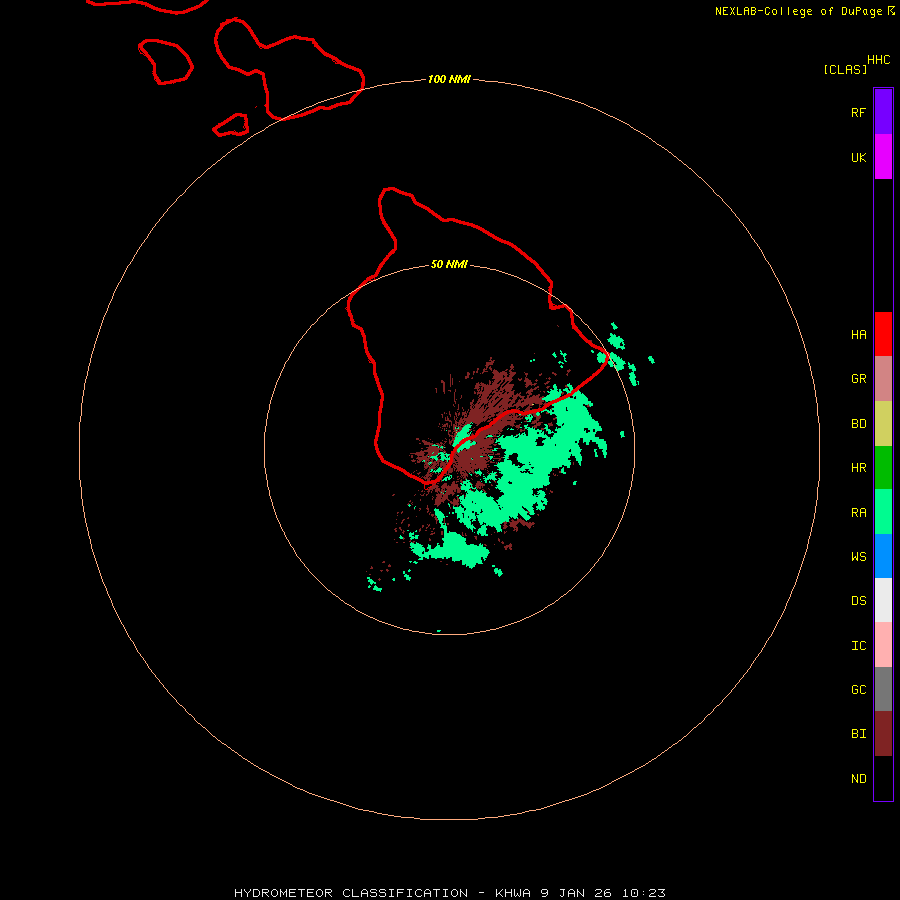The image size is (900, 900).
Task: Click the GC legend label
Action: [x=858, y=690]
